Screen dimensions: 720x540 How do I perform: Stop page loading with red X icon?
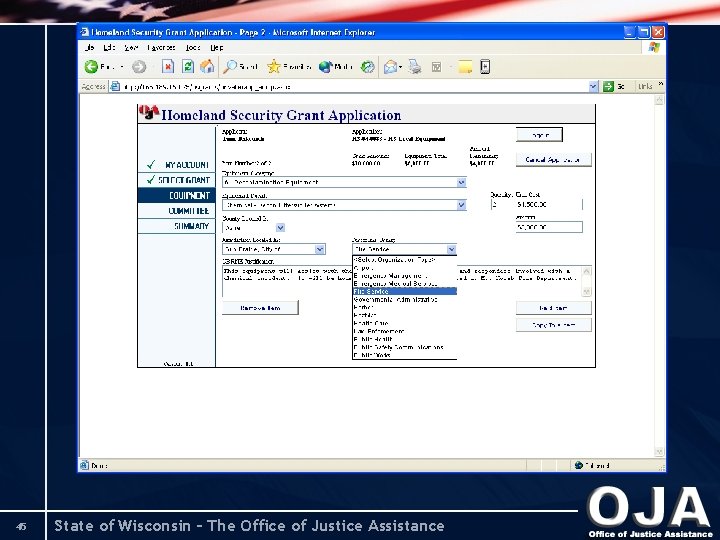pyautogui.click(x=168, y=67)
